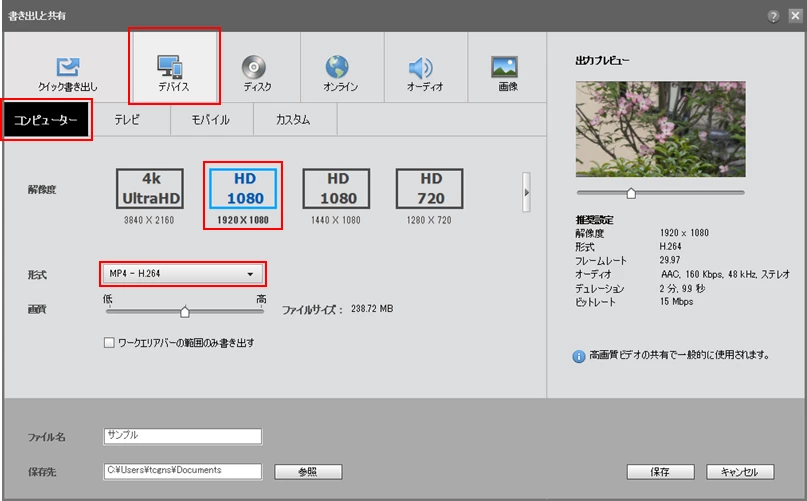Screen dimensions: 807x501
Task: Click the ビットレート value 15 Mbps
Action: pyautogui.click(x=676, y=302)
